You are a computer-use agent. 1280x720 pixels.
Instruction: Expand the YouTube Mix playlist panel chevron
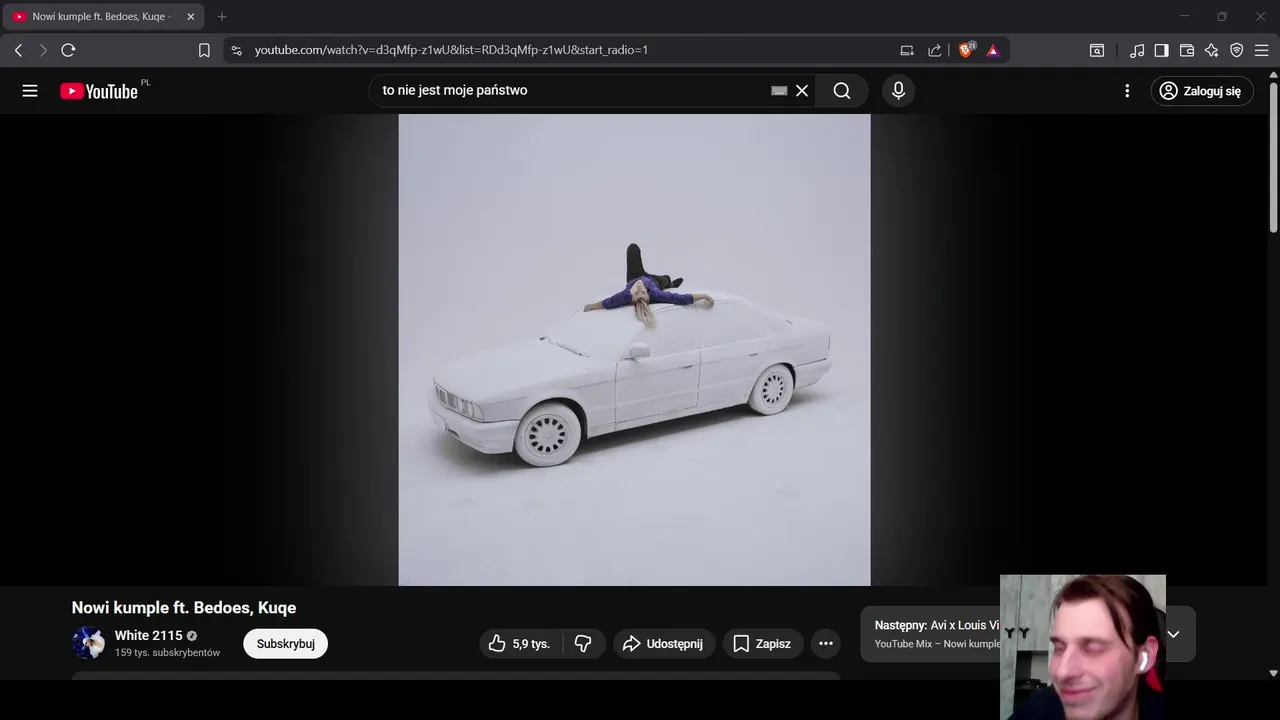click(1173, 634)
